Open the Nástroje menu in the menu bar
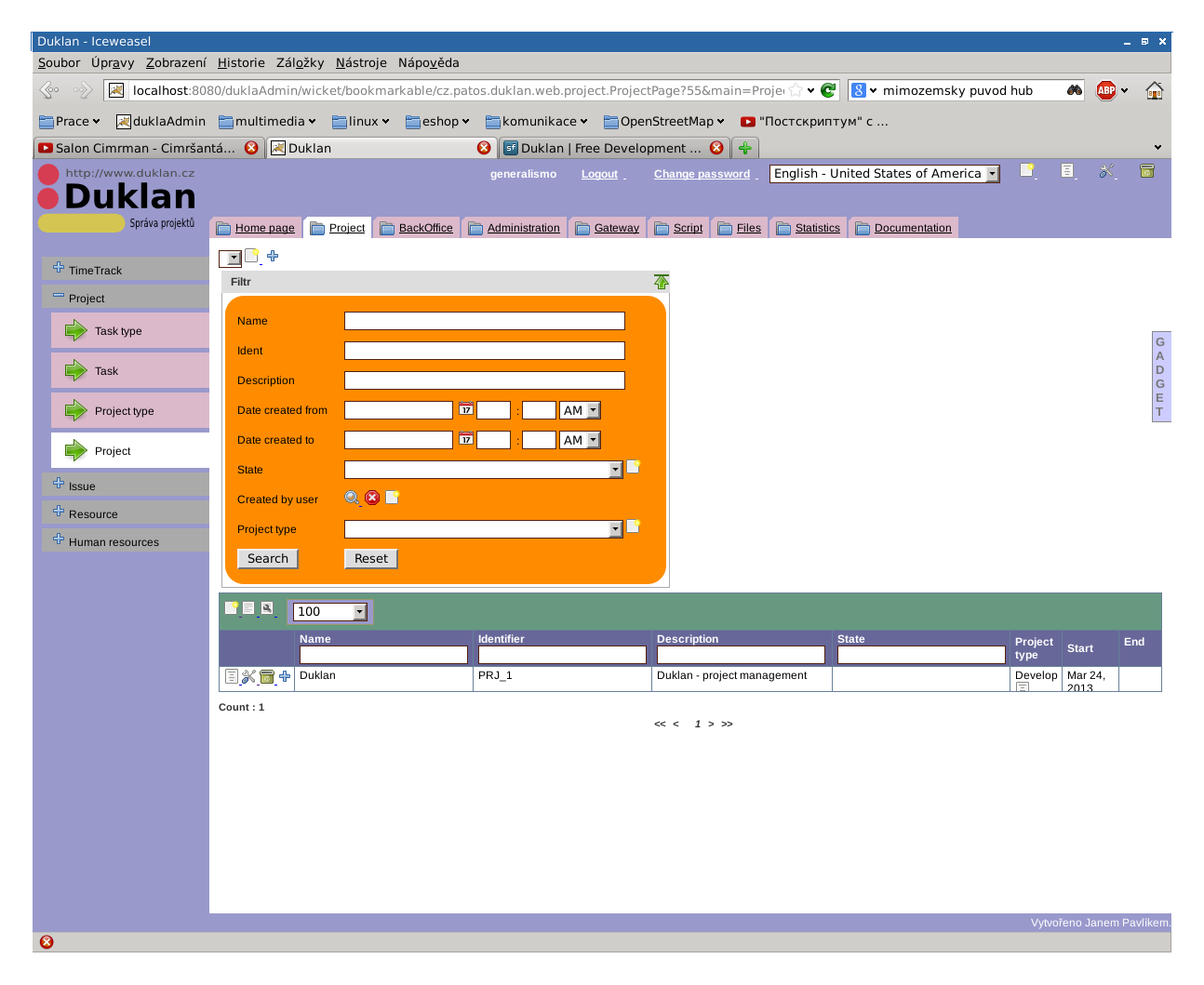This screenshot has width=1204, height=985. [x=361, y=62]
